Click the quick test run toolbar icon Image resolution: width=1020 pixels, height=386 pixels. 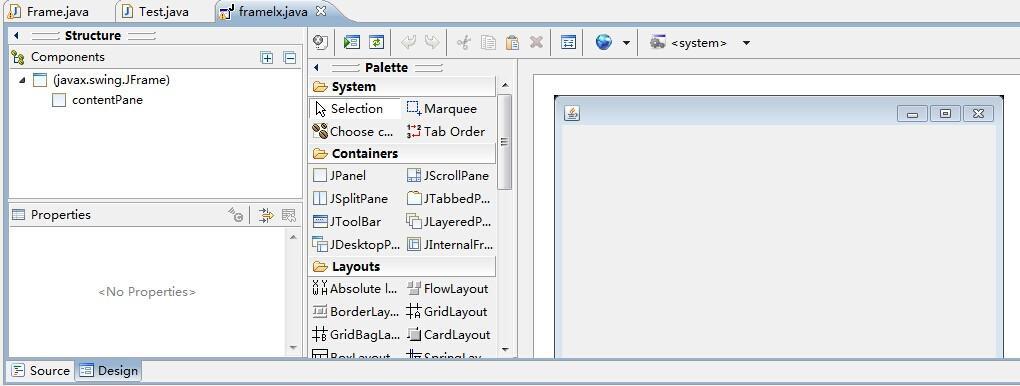tap(351, 43)
